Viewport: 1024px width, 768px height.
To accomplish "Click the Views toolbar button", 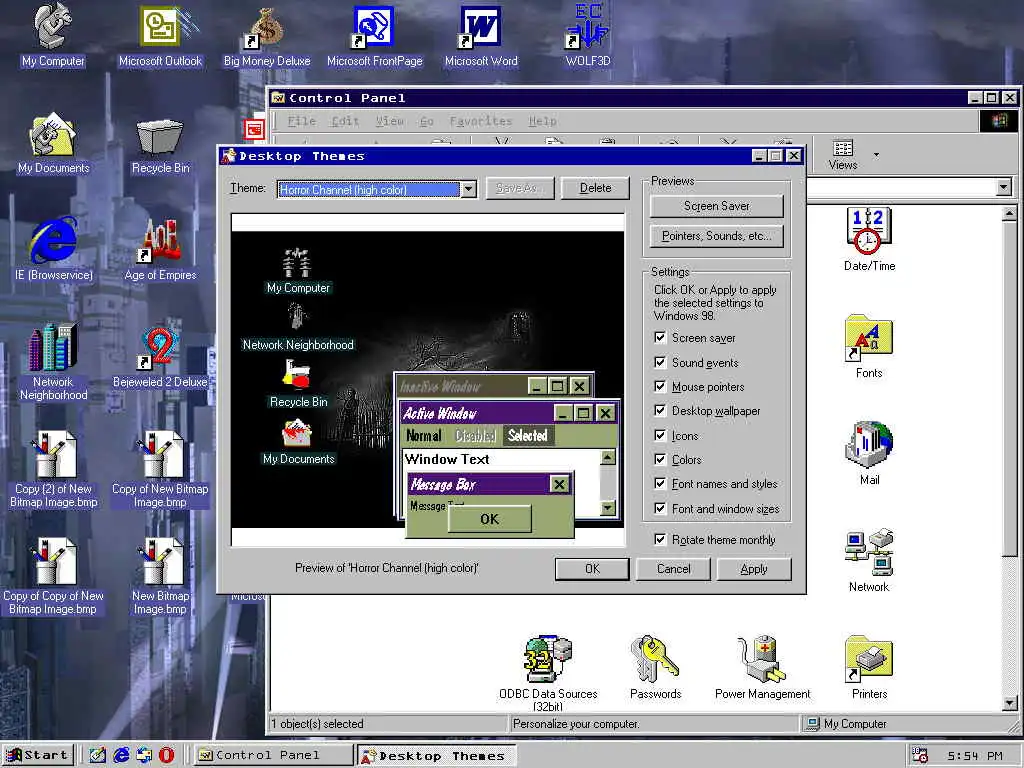I will (842, 155).
